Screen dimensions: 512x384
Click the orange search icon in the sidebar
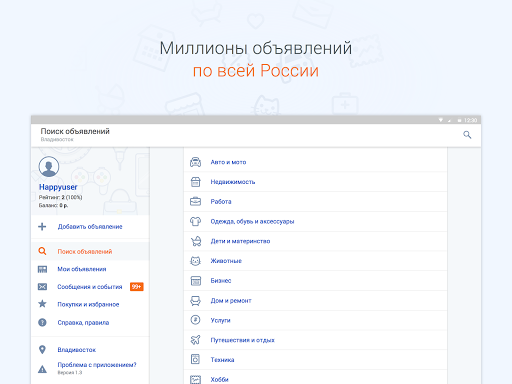pos(42,251)
